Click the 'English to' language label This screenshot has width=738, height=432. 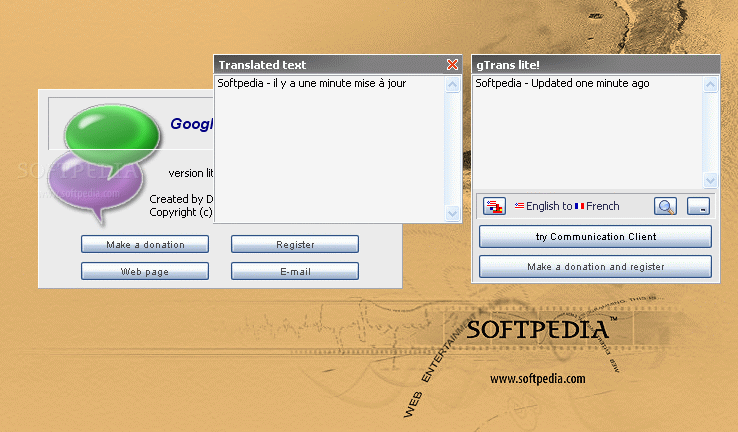(x=549, y=206)
